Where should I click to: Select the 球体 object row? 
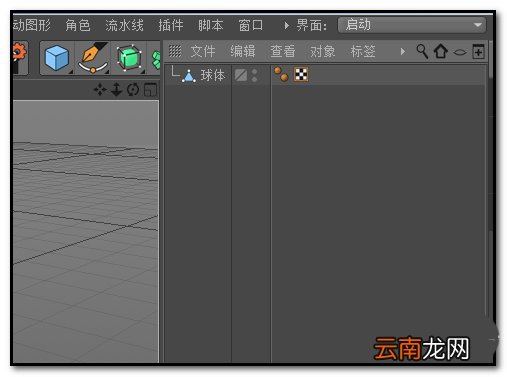click(x=325, y=75)
